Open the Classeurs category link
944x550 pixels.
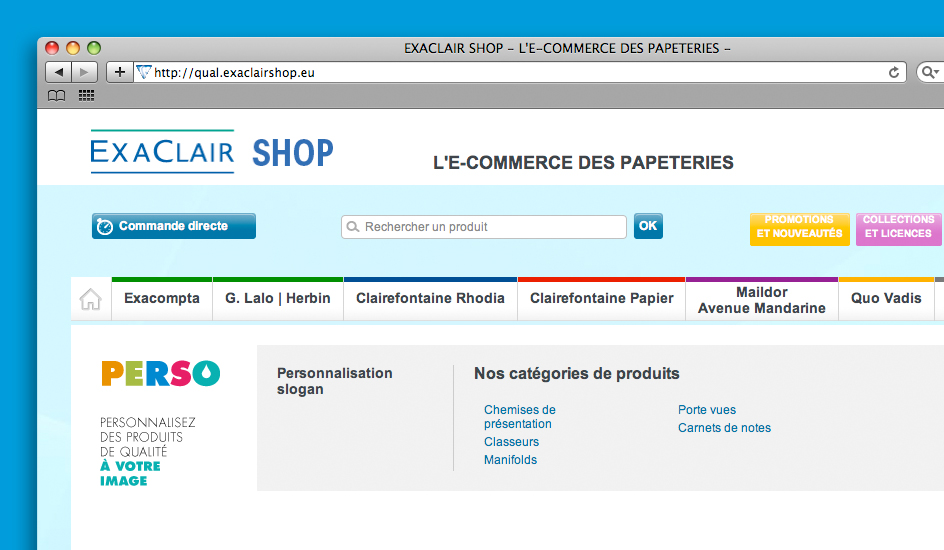pyautogui.click(x=512, y=442)
